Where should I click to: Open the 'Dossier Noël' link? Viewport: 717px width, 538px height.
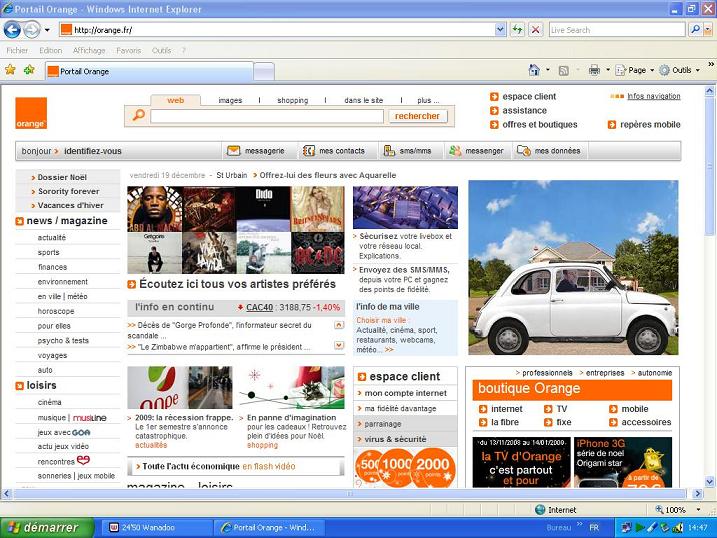pyautogui.click(x=62, y=177)
